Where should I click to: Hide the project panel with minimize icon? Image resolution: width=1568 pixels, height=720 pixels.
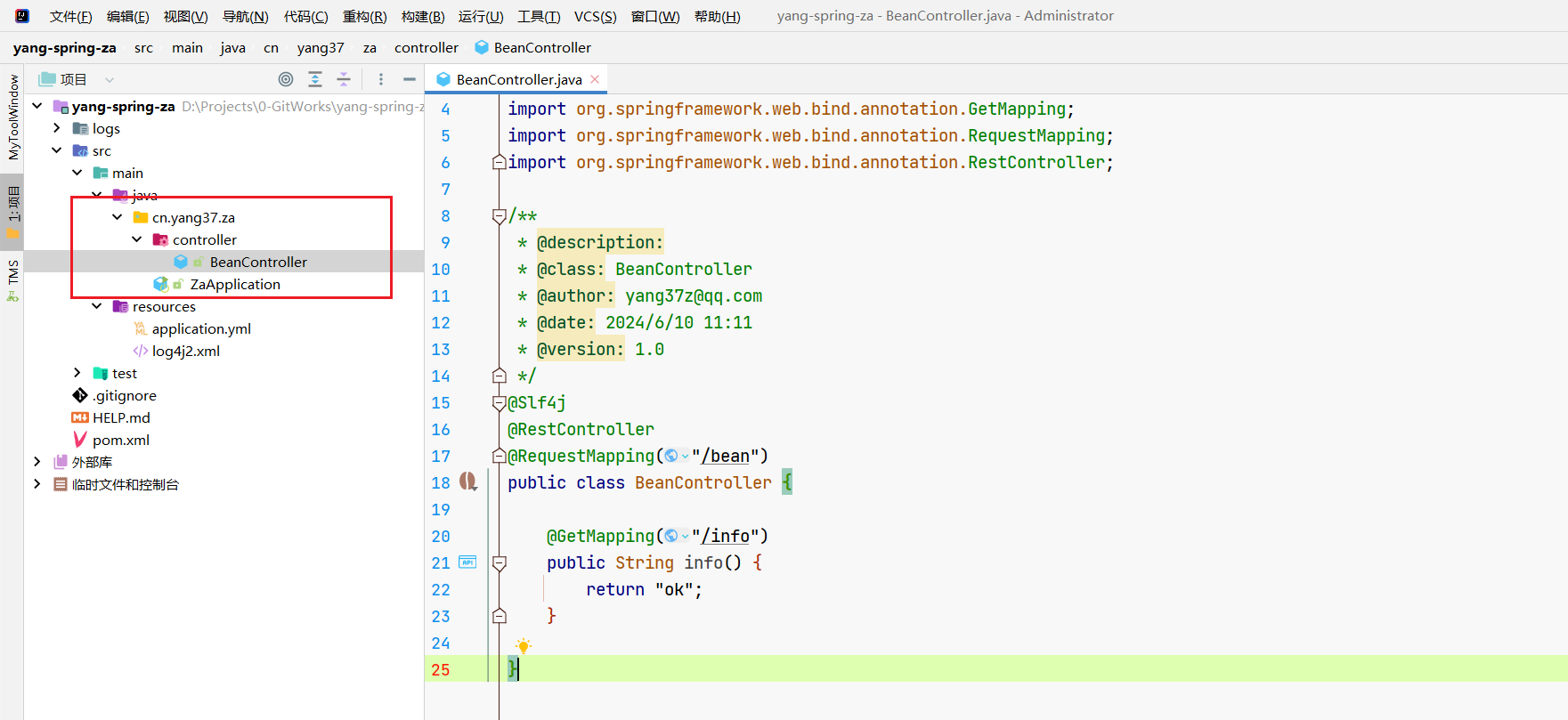(410, 79)
